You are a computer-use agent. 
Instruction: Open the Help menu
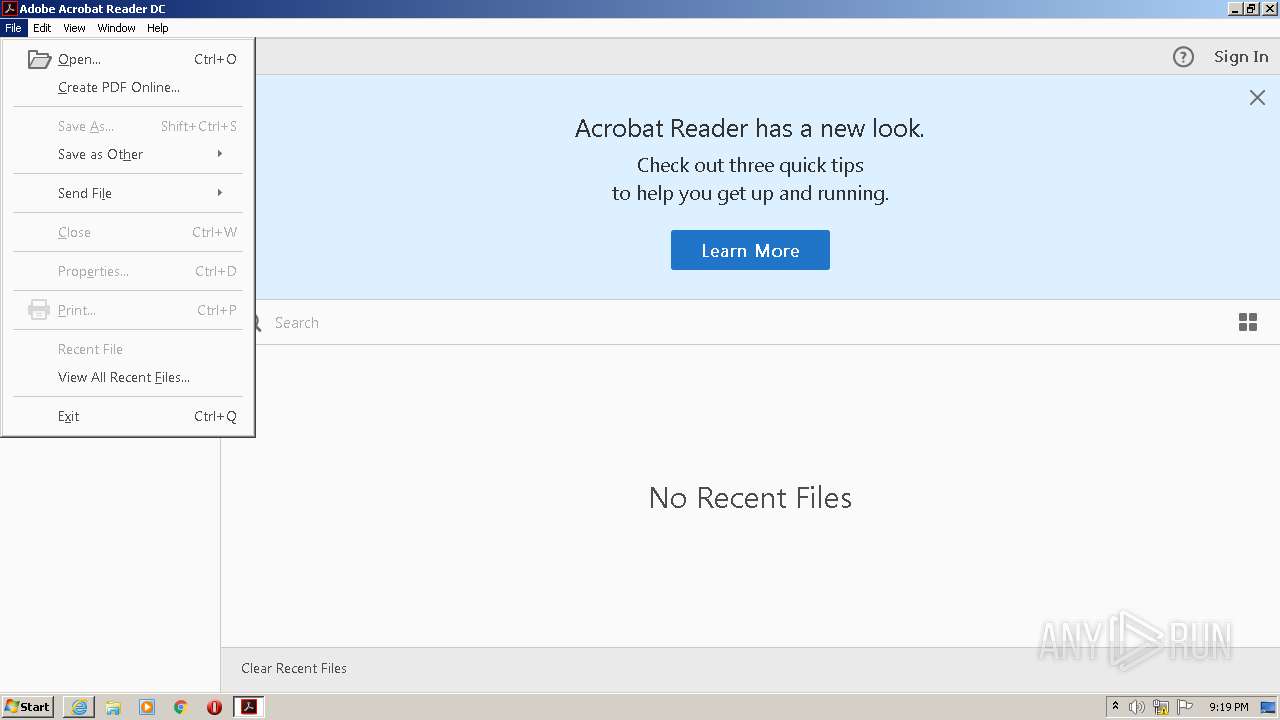tap(158, 28)
